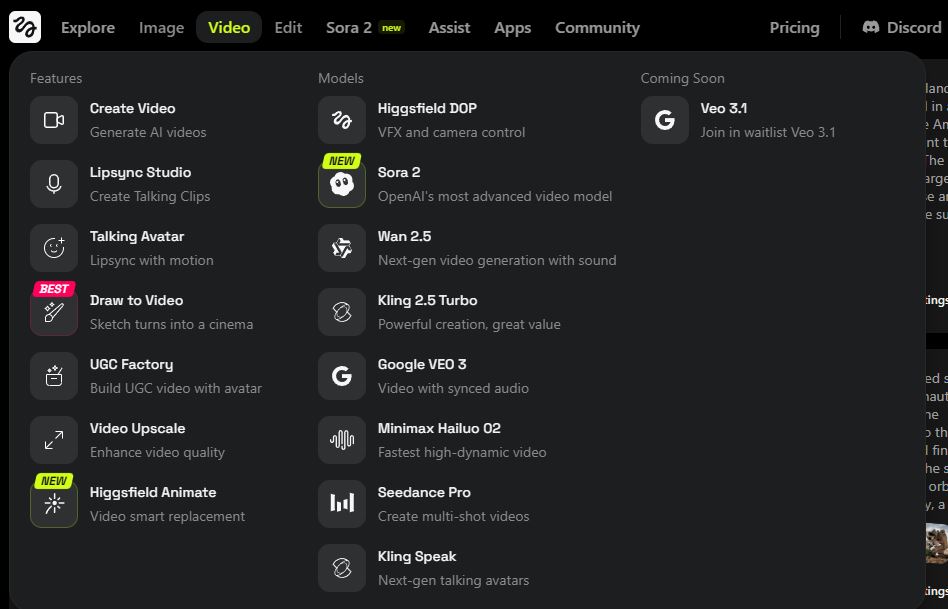Open the Community menu item
The image size is (948, 609).
tap(597, 28)
